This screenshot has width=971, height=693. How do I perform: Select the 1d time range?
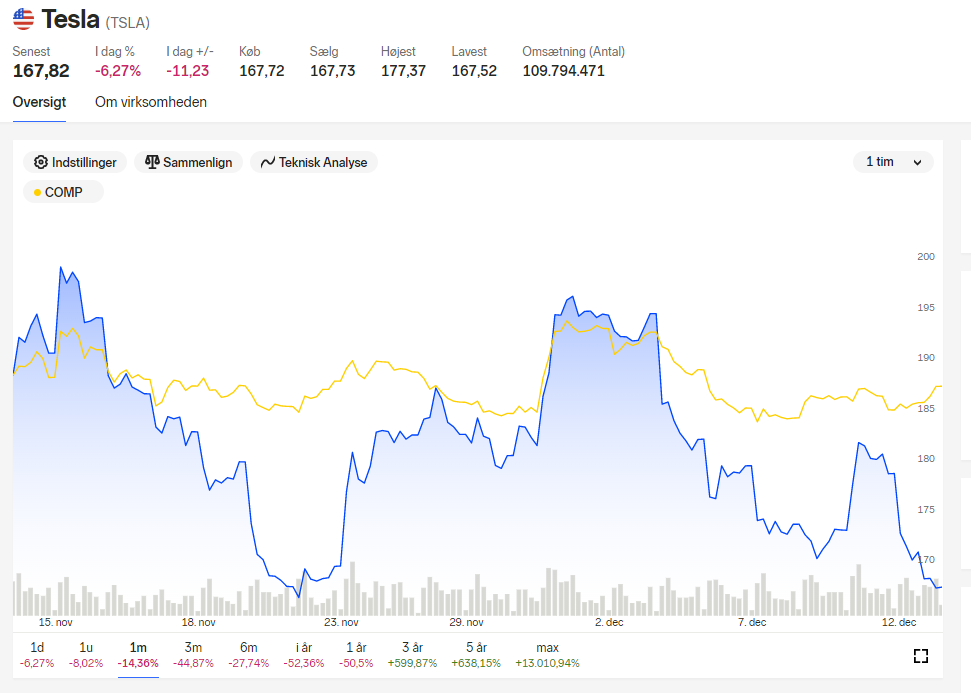coord(37,655)
